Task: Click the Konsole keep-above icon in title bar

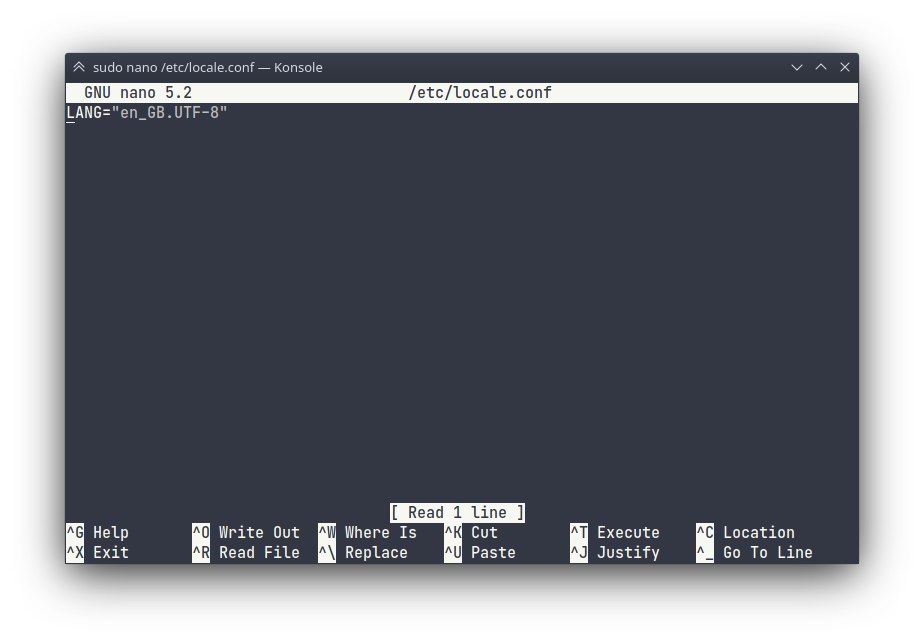Action: coord(79,67)
